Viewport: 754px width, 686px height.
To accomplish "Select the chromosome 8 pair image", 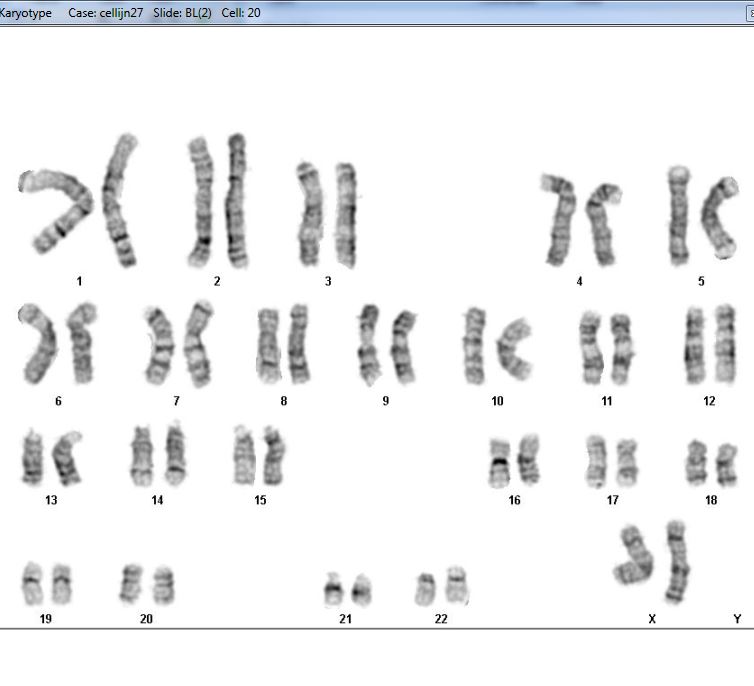I will tap(283, 344).
